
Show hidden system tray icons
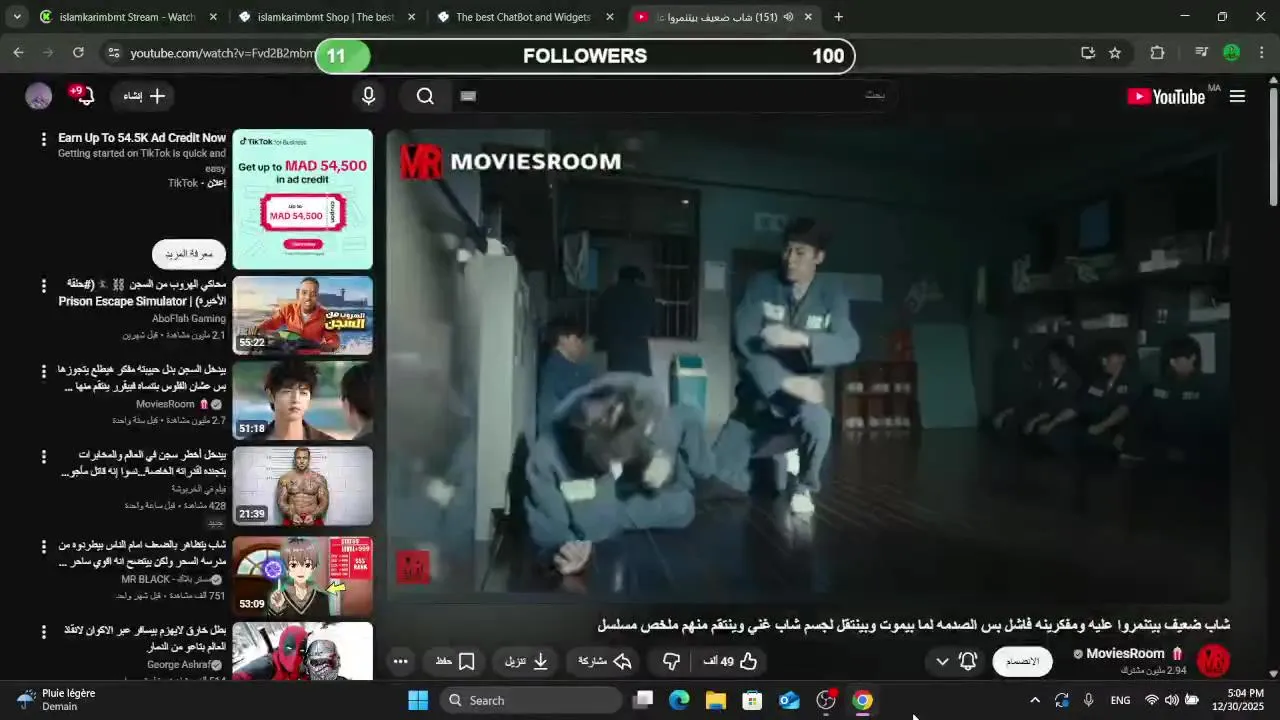coord(1035,700)
